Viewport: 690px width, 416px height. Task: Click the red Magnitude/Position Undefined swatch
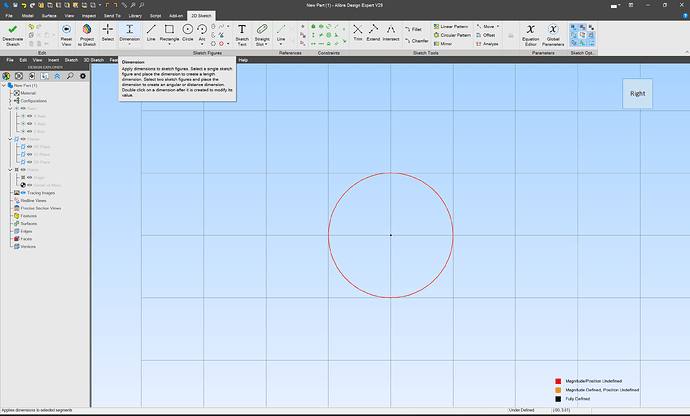pyautogui.click(x=558, y=381)
